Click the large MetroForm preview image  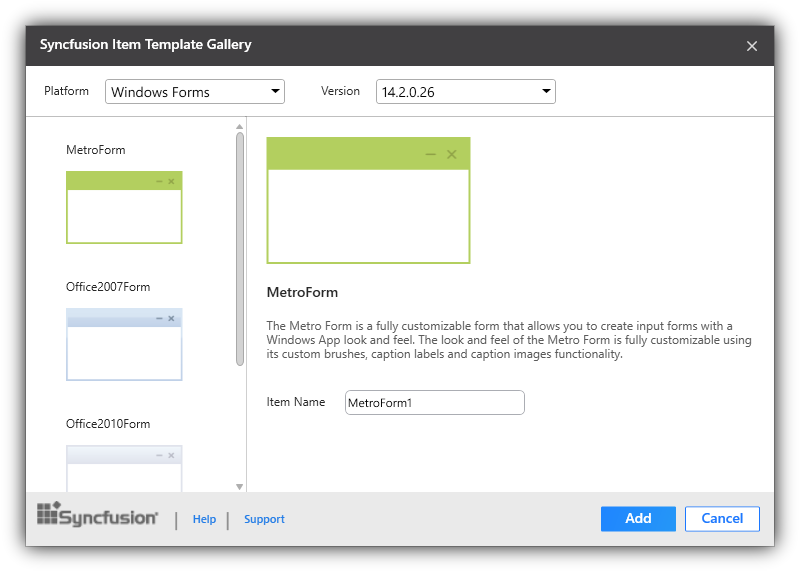pos(368,201)
